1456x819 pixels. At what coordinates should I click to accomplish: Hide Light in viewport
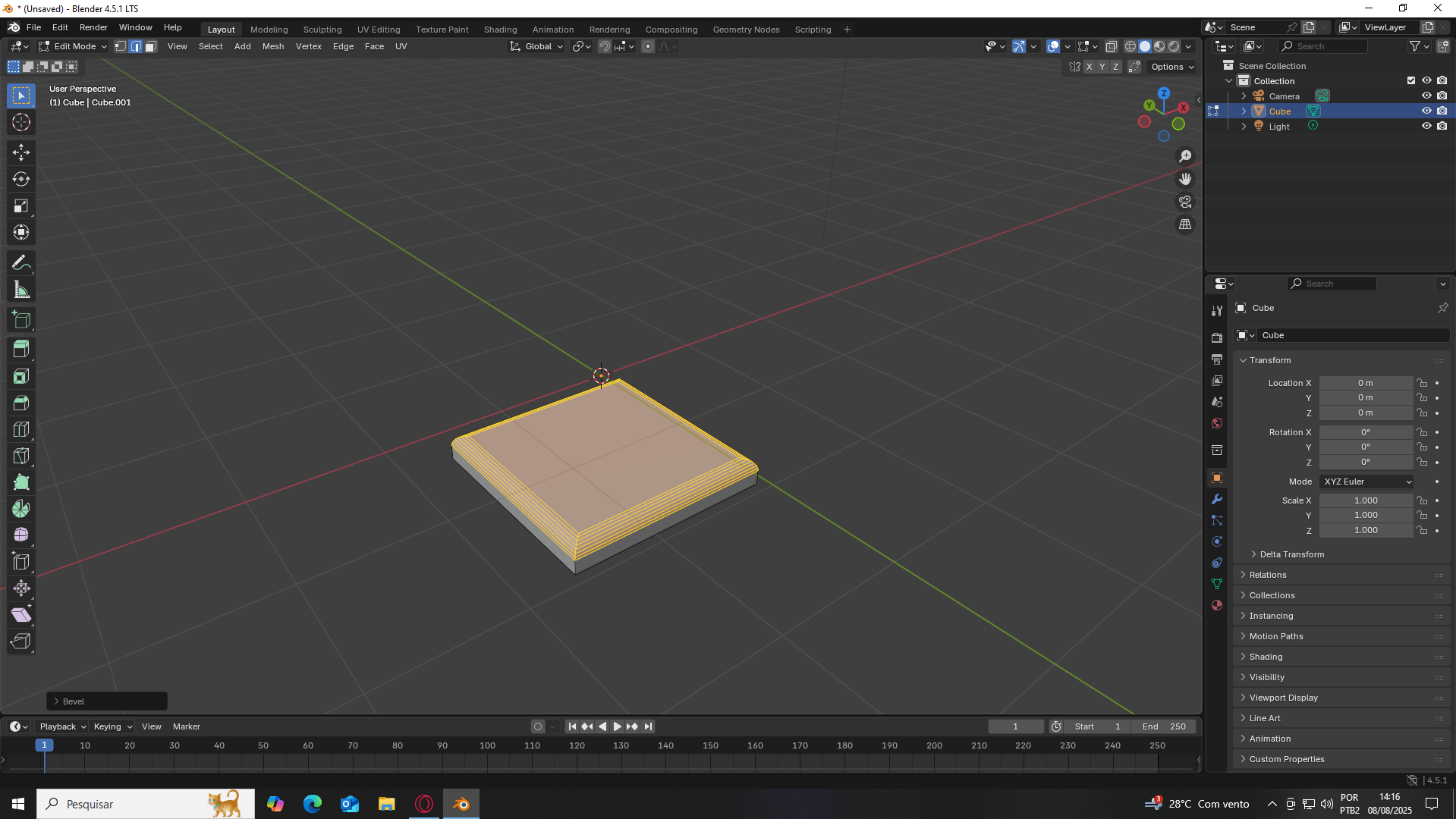pos(1426,126)
